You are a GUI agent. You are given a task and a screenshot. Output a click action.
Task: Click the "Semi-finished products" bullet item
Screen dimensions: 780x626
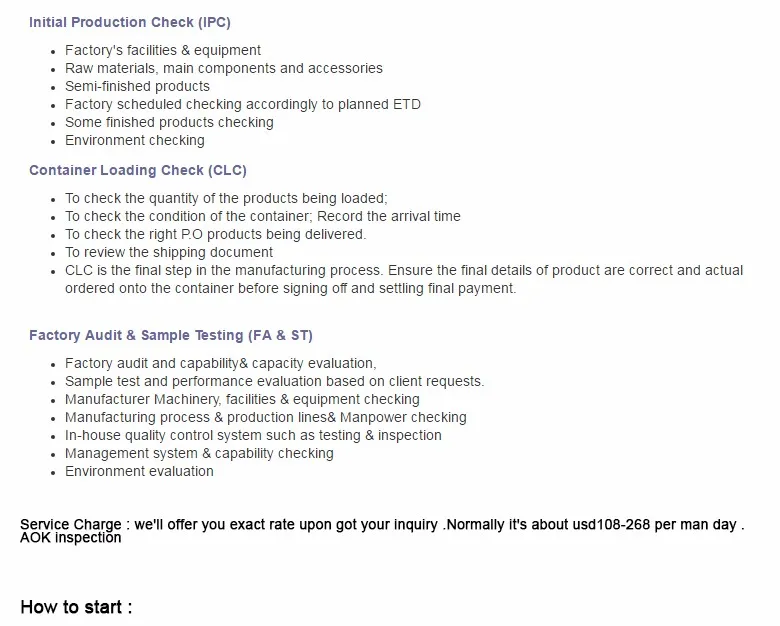click(137, 86)
